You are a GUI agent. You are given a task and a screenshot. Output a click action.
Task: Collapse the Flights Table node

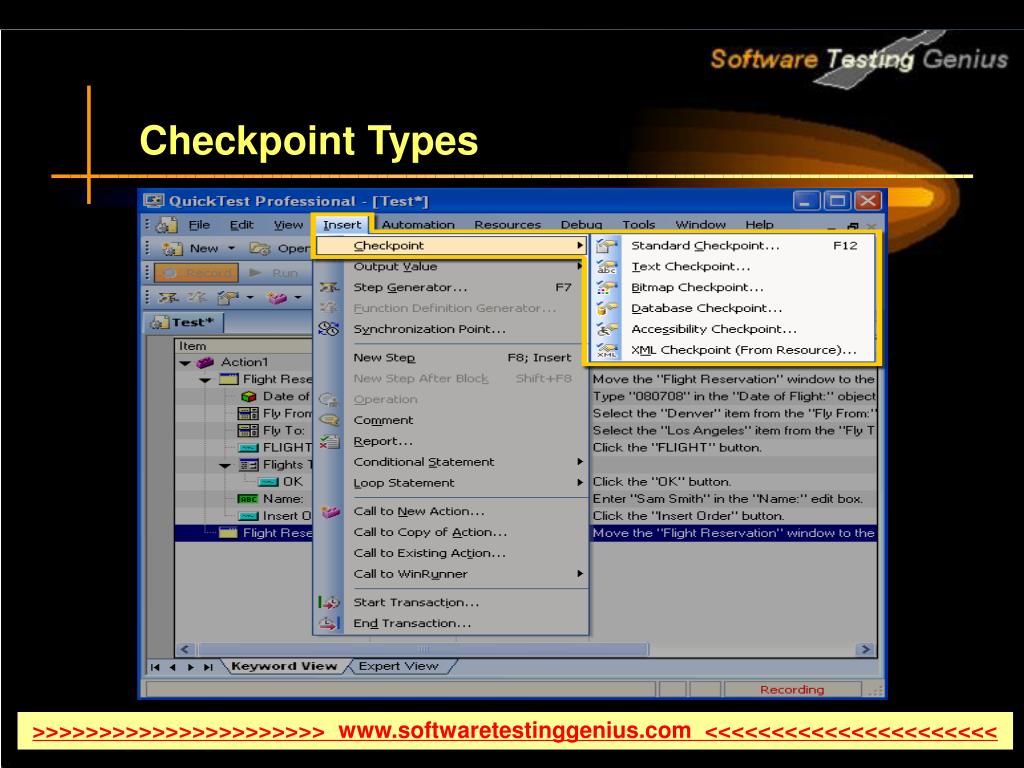(225, 465)
